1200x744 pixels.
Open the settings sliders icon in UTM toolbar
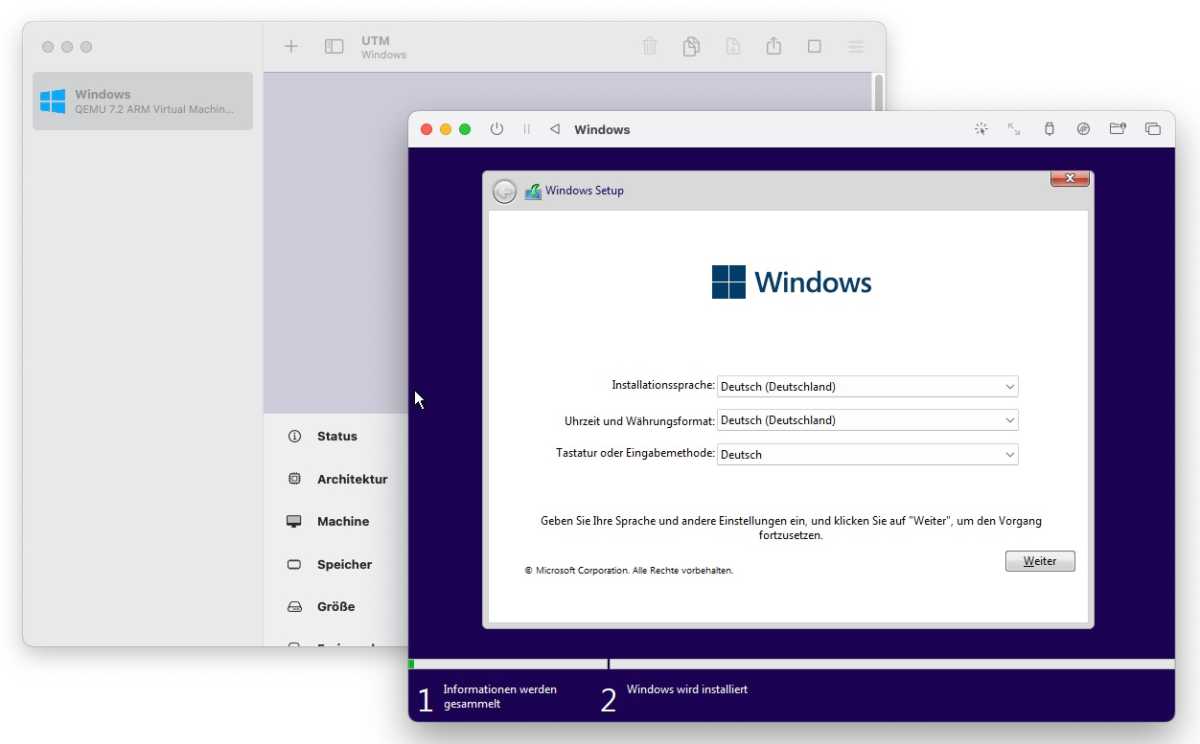pos(856,46)
